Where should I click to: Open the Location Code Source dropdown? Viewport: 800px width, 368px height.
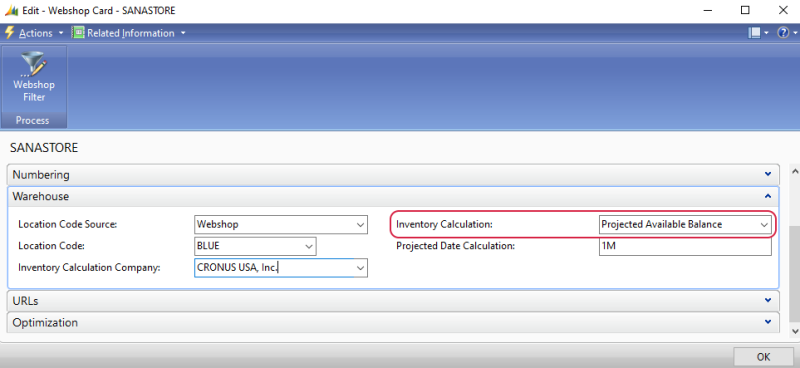(x=361, y=225)
